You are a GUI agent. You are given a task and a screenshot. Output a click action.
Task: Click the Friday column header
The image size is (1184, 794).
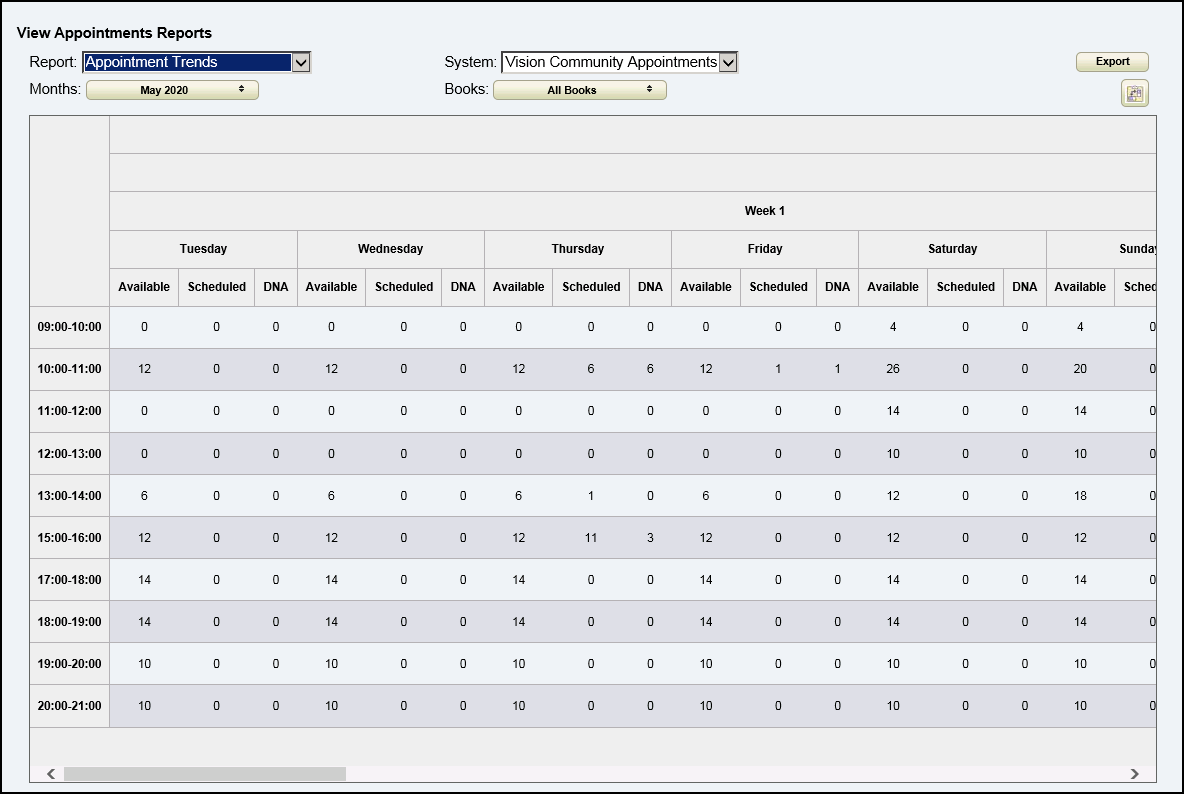tap(765, 249)
